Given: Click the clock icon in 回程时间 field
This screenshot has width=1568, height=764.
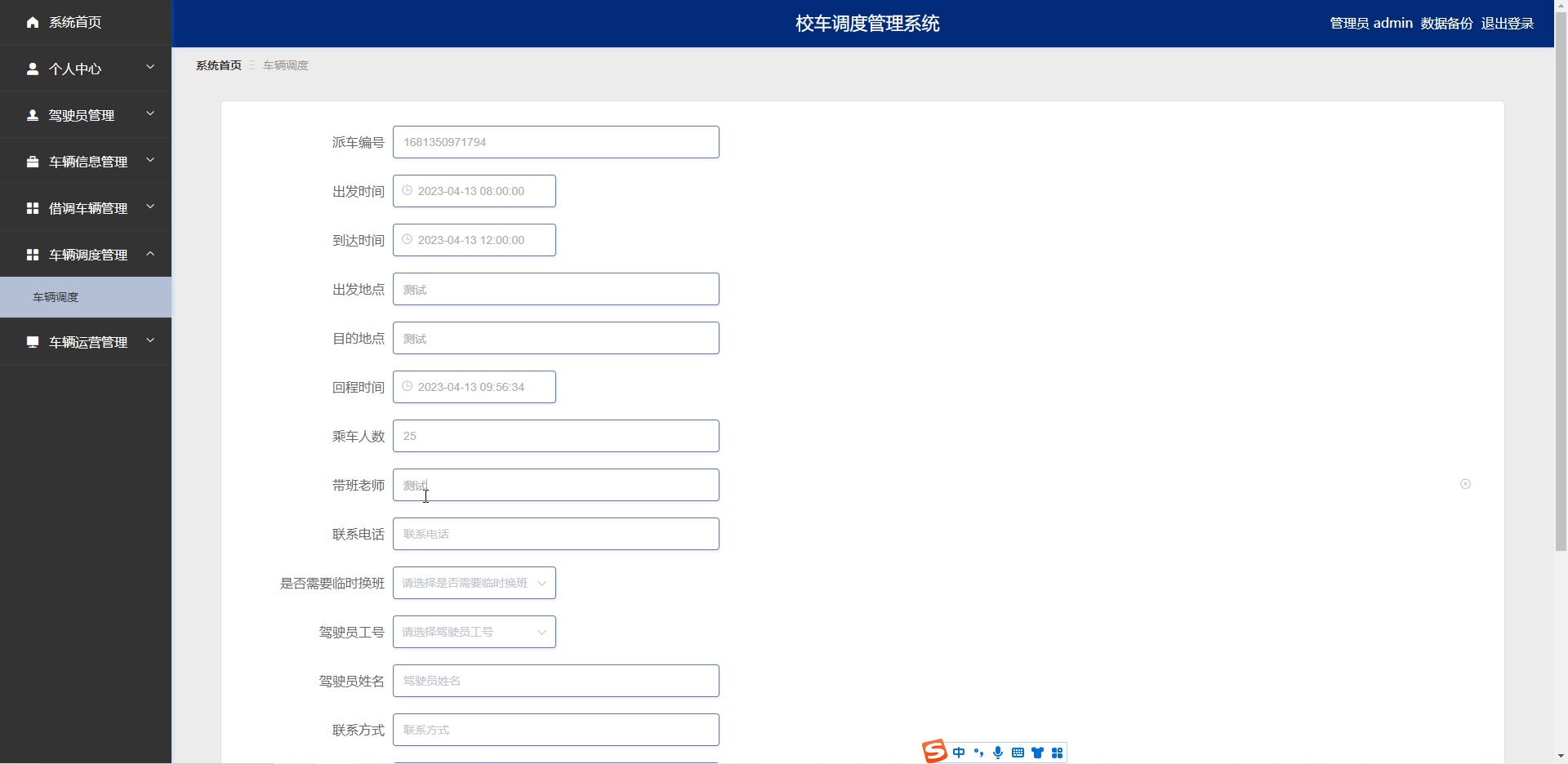Looking at the screenshot, I should tap(408, 386).
